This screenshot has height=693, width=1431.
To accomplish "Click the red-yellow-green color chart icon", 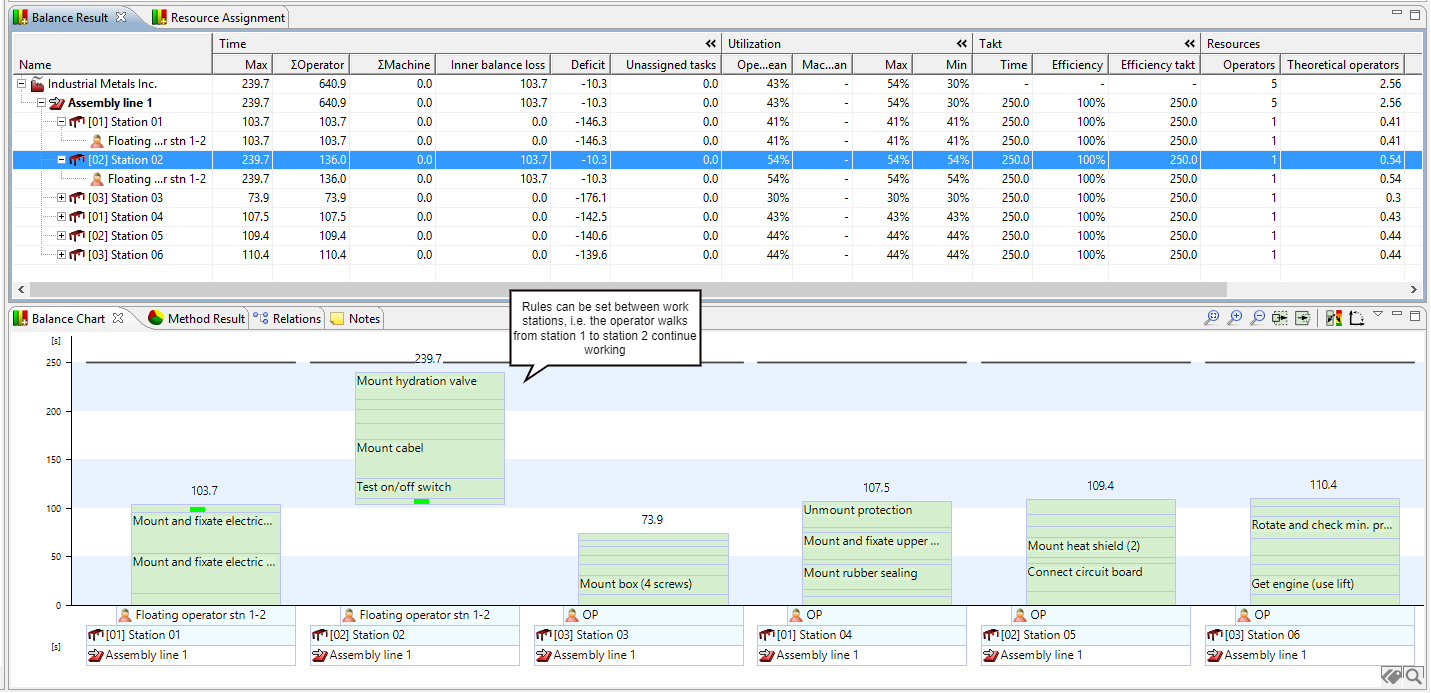I will point(1333,318).
